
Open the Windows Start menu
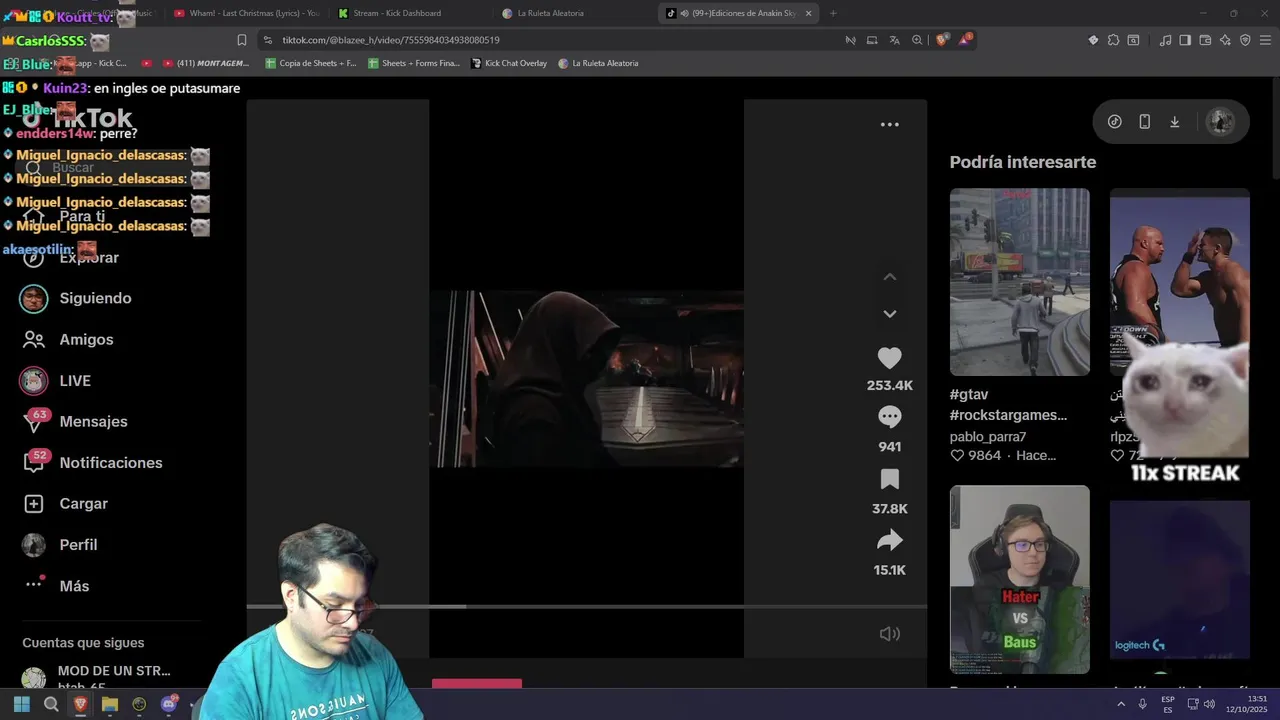click(21, 704)
